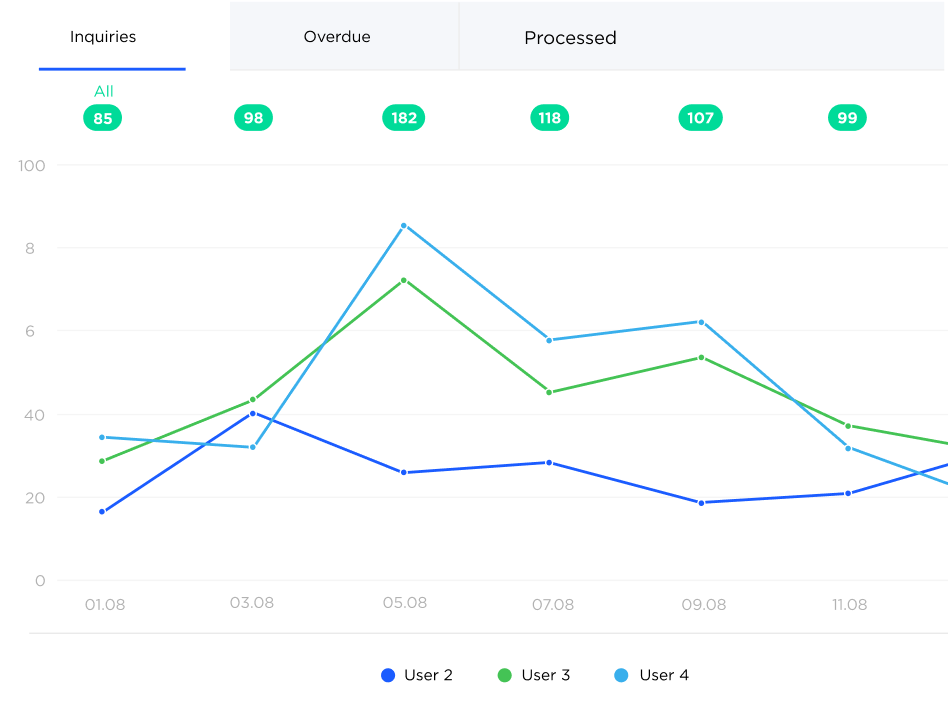The height and width of the screenshot is (714, 948).
Task: Click the blue dot next to User 2
Action: tap(389, 675)
